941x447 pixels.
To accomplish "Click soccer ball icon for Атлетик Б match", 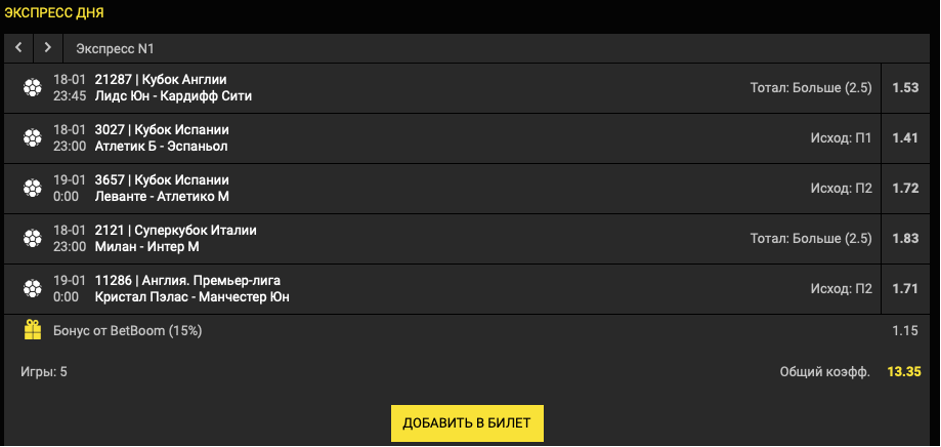I will click(33, 138).
